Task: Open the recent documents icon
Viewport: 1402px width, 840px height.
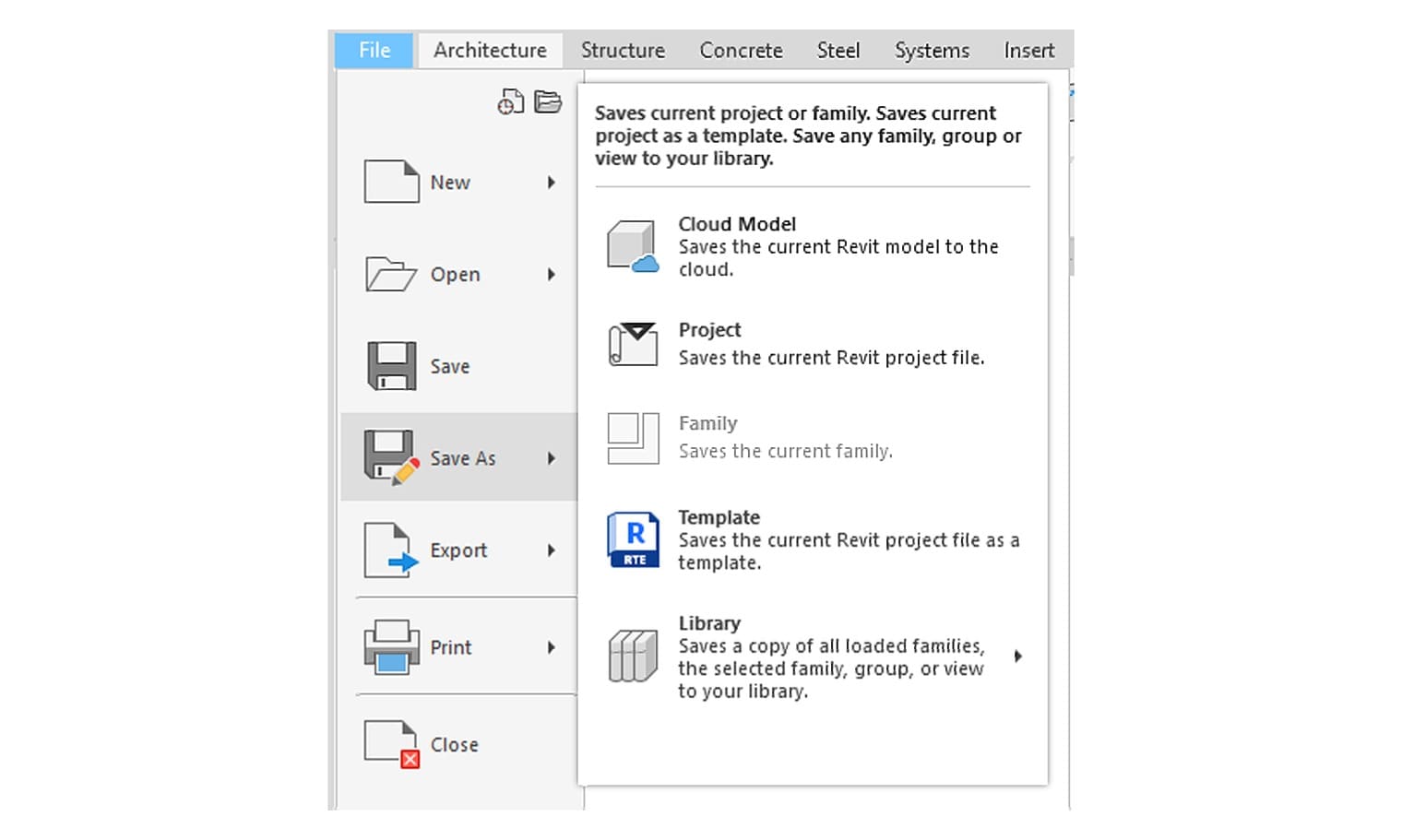Action: pos(511,101)
